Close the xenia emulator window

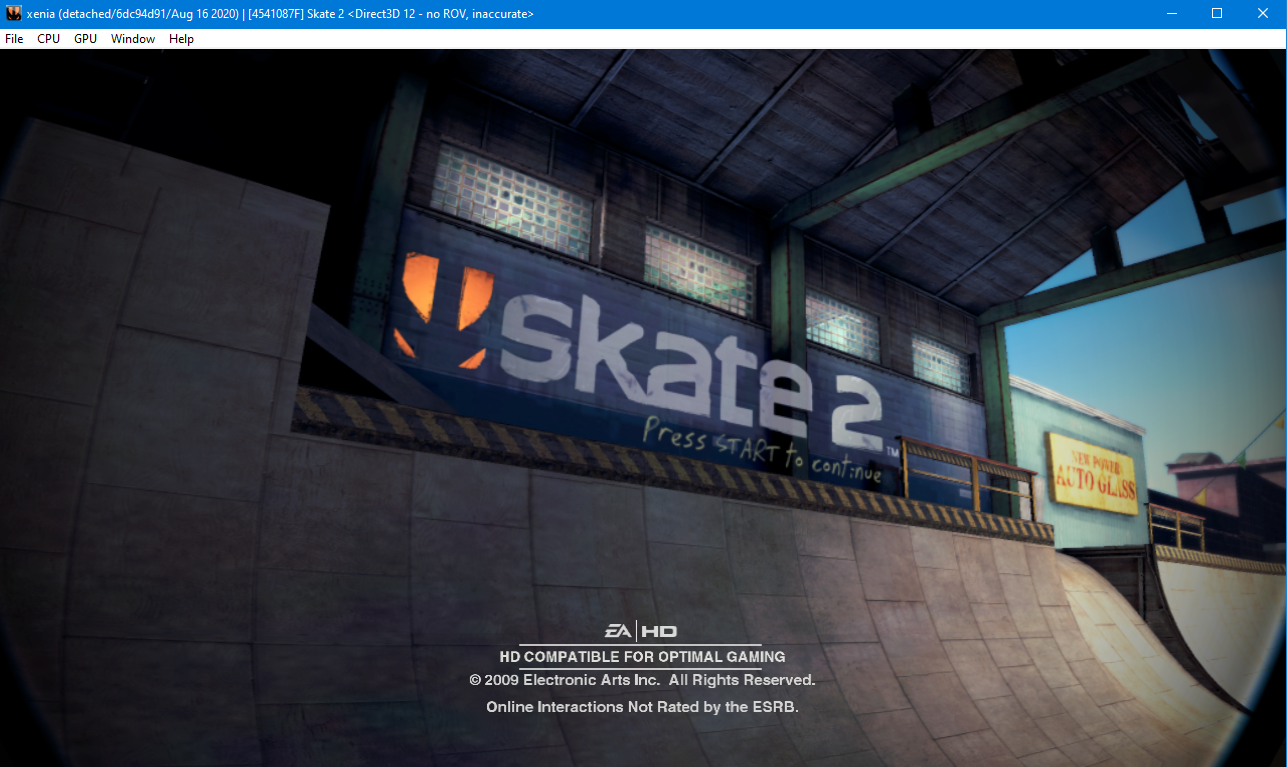[x=1263, y=14]
